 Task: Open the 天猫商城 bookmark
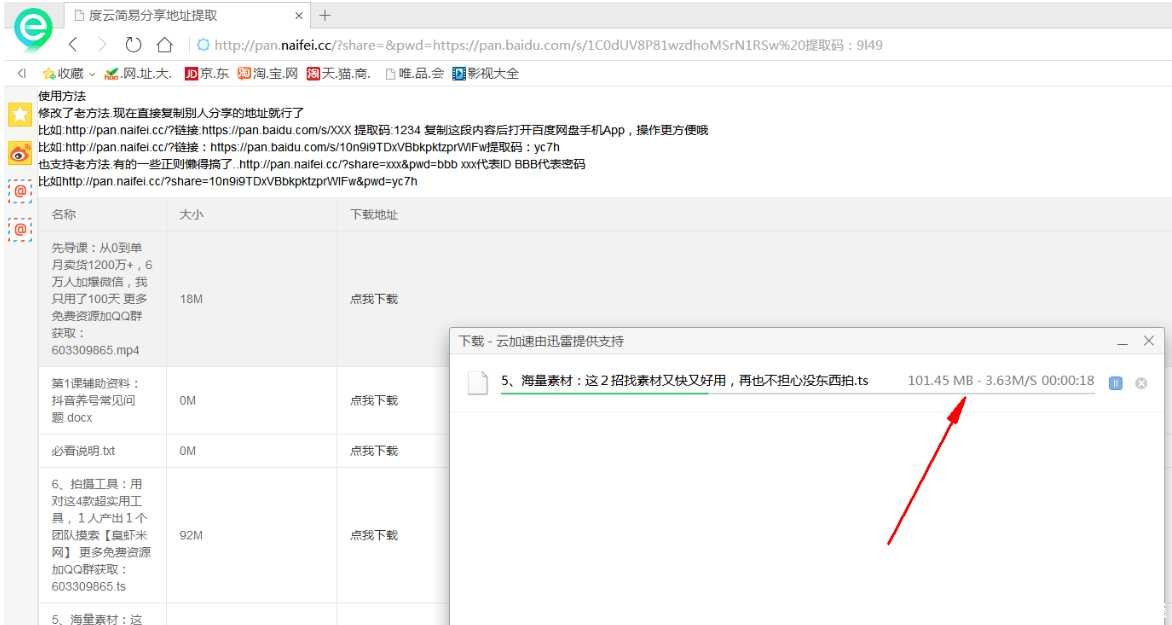[x=338, y=73]
